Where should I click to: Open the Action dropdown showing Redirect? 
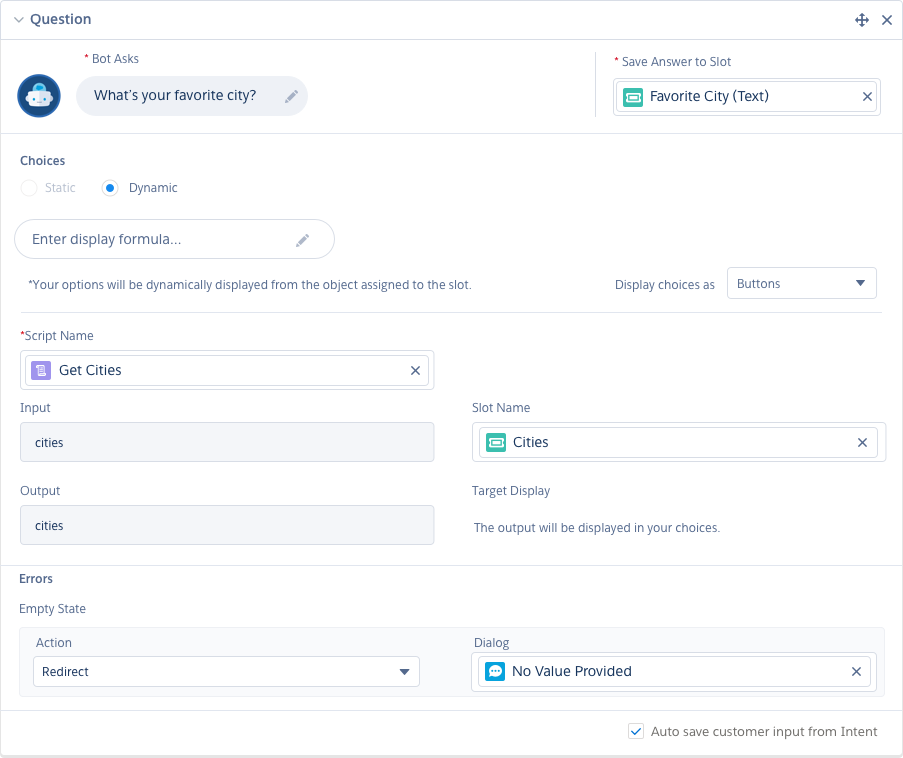point(226,671)
